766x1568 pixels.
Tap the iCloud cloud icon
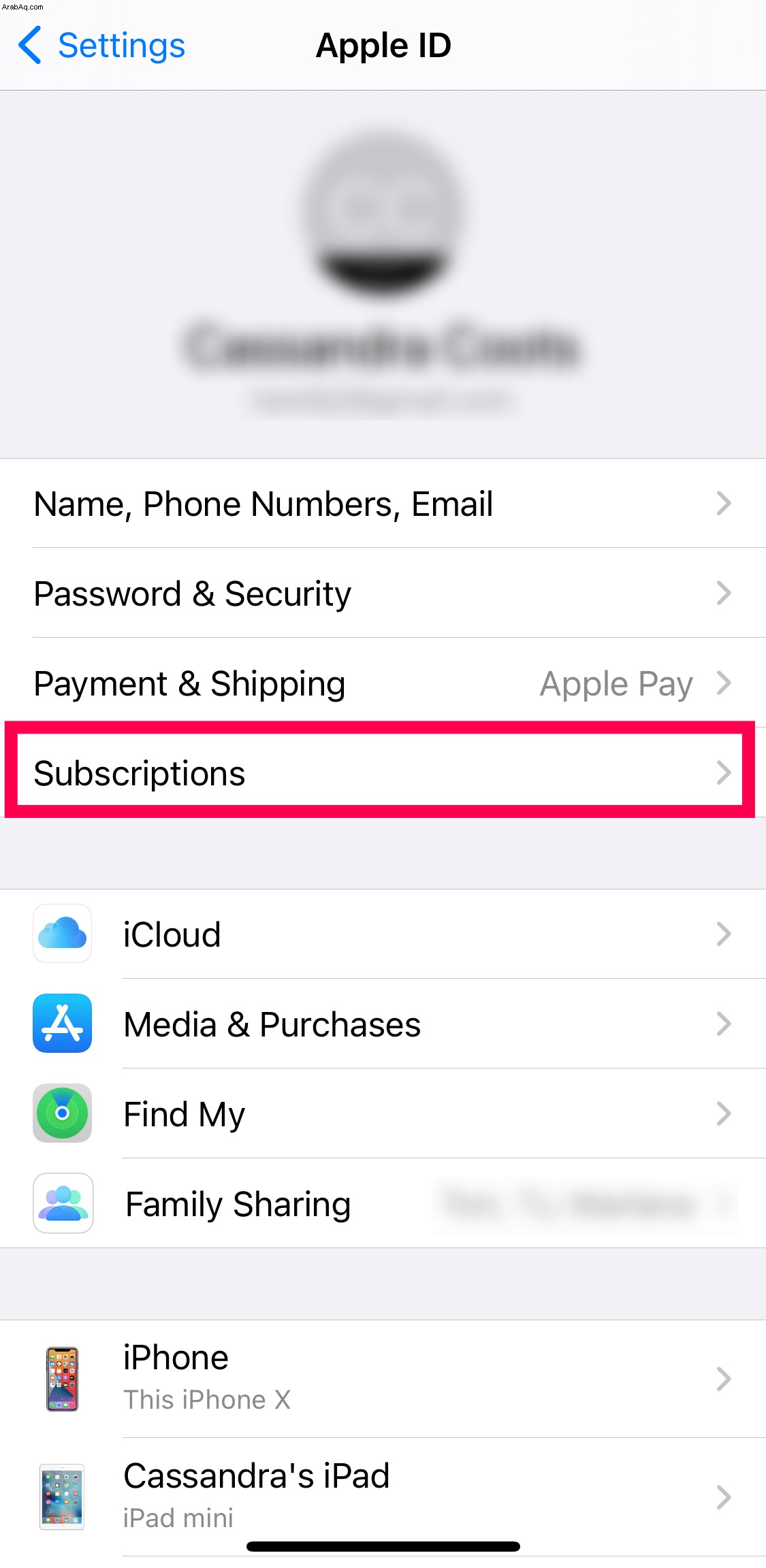tap(63, 933)
